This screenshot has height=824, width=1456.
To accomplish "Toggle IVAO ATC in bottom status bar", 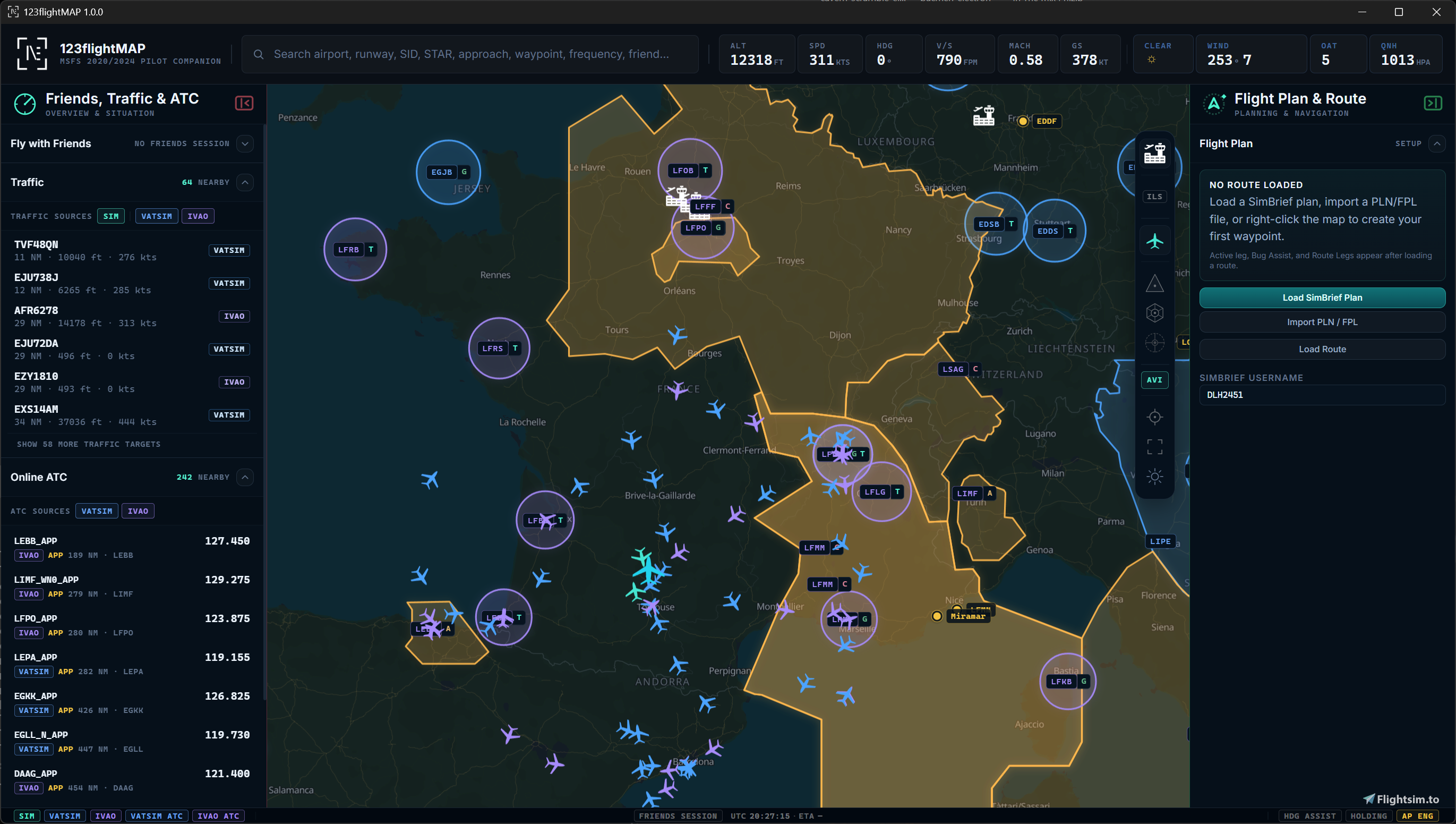I will [218, 816].
